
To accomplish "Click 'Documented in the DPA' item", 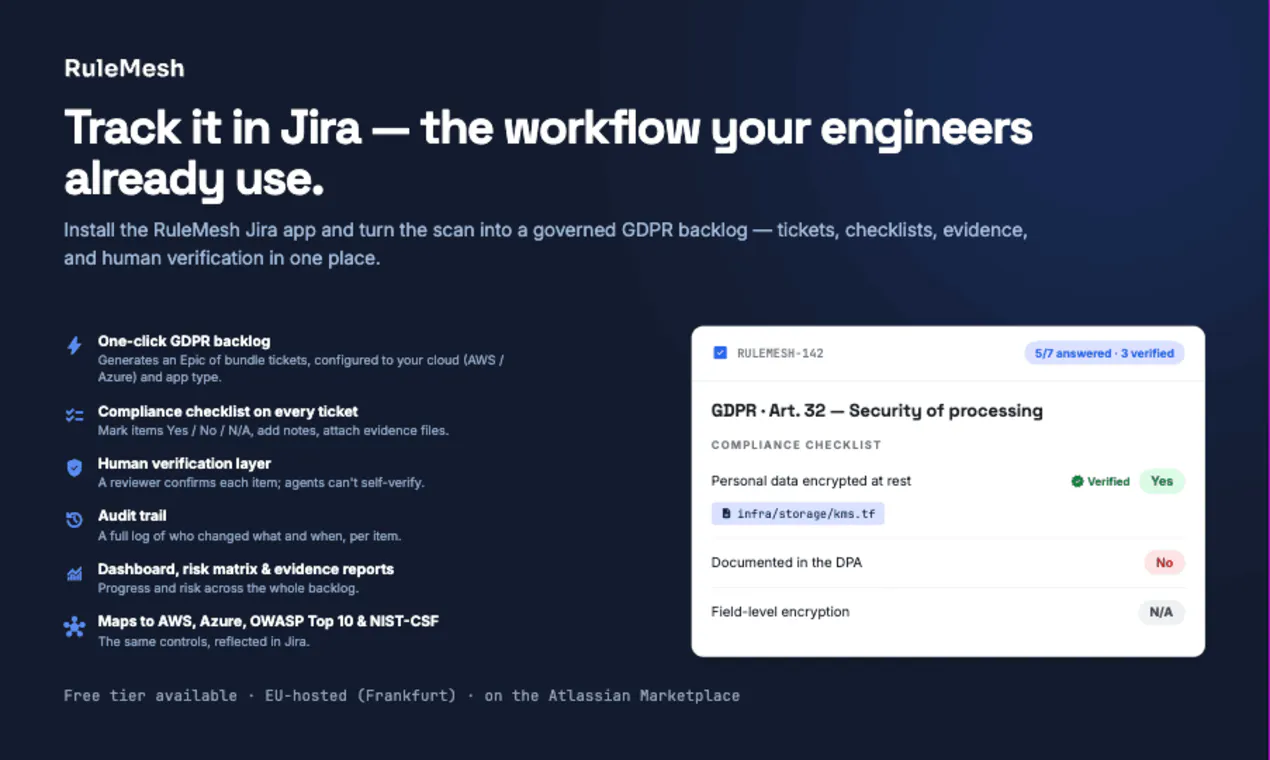I will point(786,563).
